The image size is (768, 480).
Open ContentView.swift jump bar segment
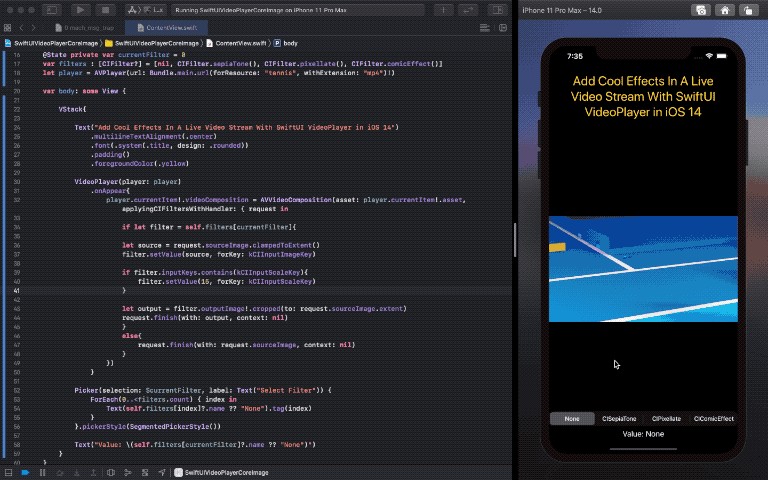(236, 43)
